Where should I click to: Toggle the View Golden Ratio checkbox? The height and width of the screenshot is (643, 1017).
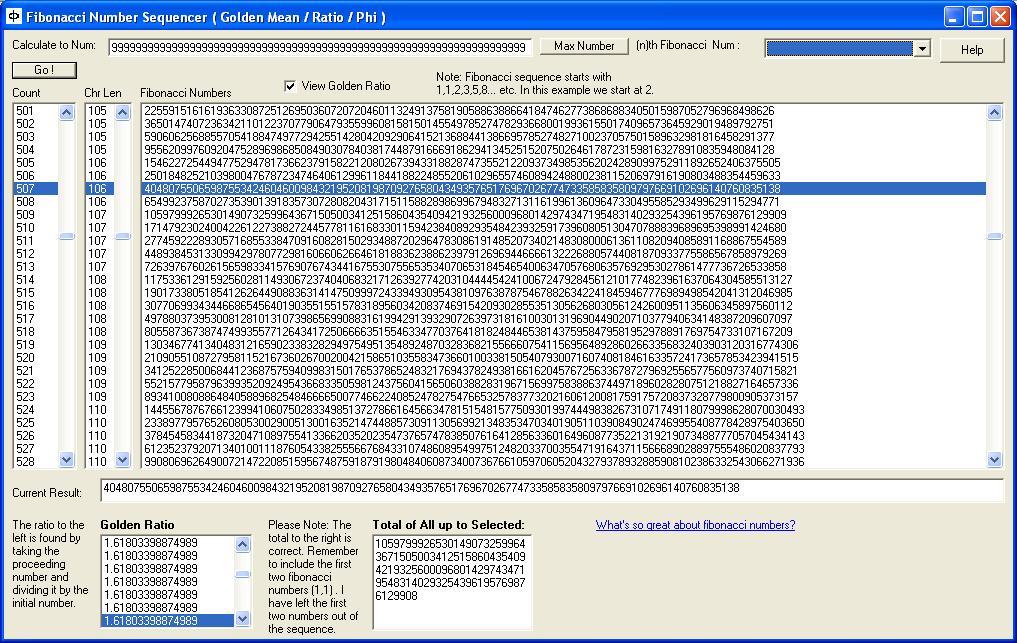[291, 86]
